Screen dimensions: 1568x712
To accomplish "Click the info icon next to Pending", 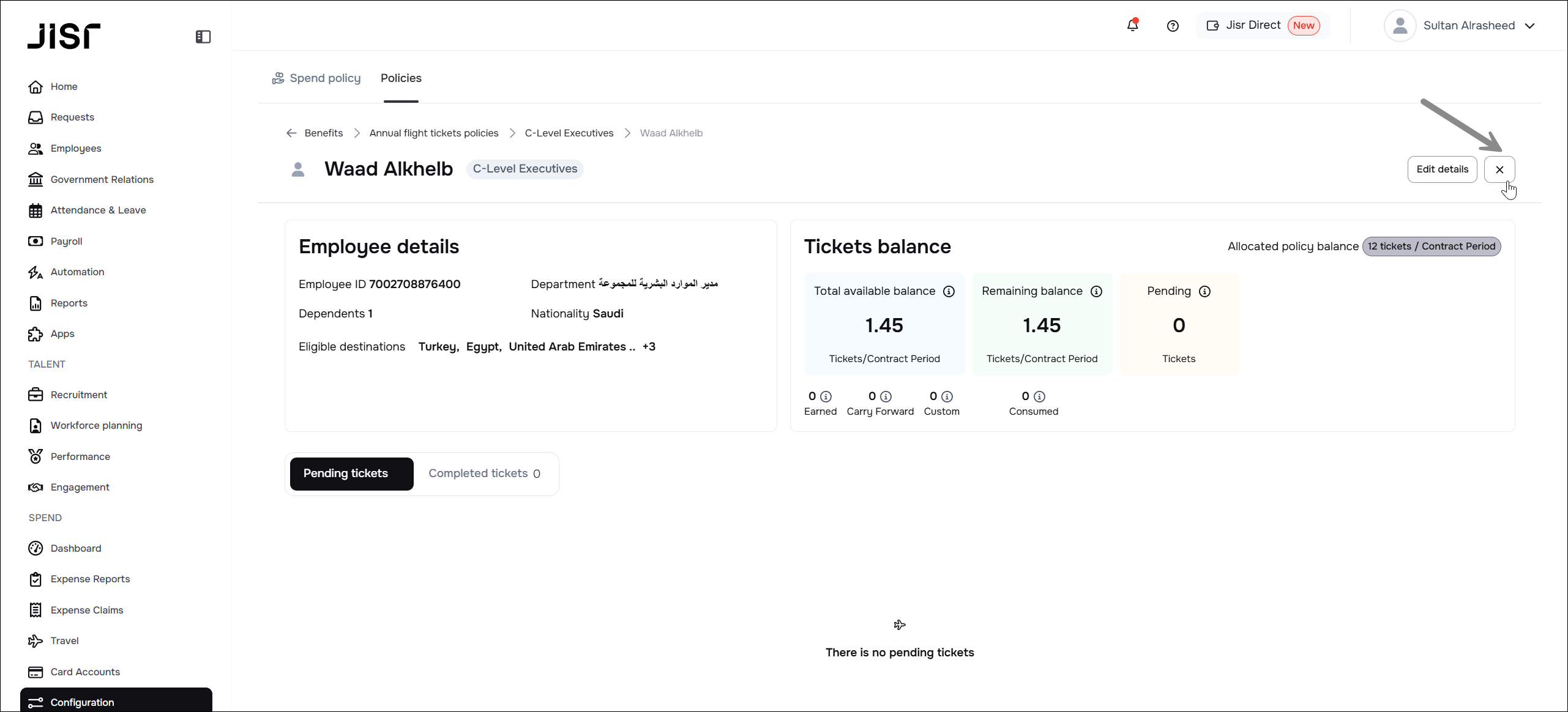I will click(1204, 292).
